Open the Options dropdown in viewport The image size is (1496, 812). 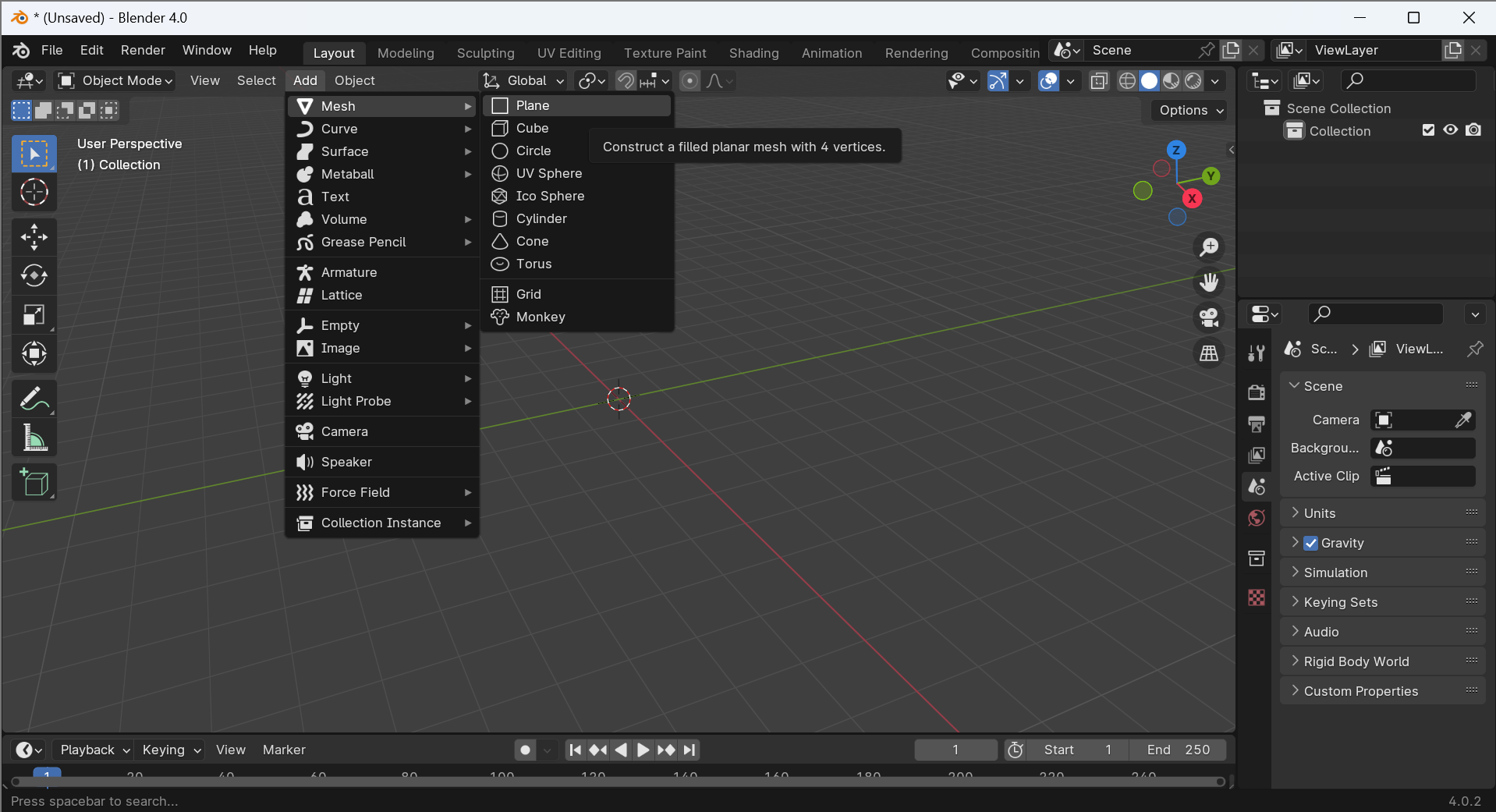(1190, 110)
